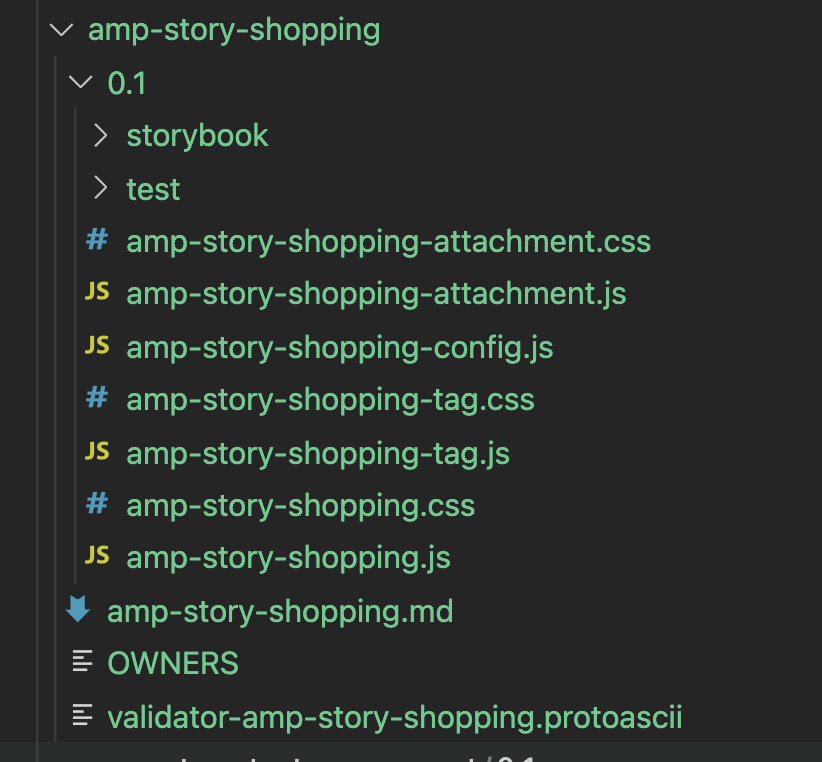Open amp-story-shopping-config.js

[339, 345]
